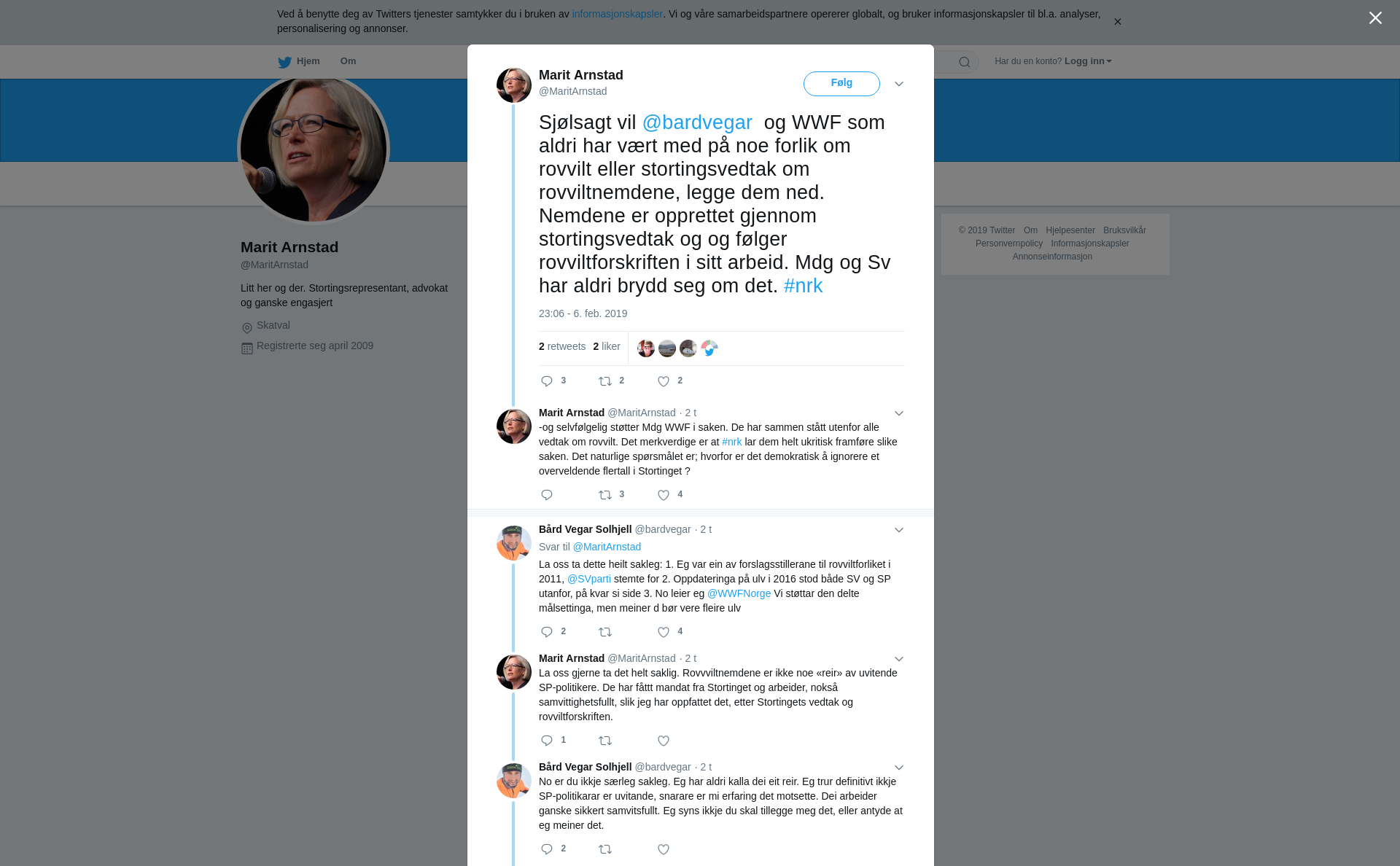
Task: Click the search magnifier icon
Action: click(x=965, y=62)
